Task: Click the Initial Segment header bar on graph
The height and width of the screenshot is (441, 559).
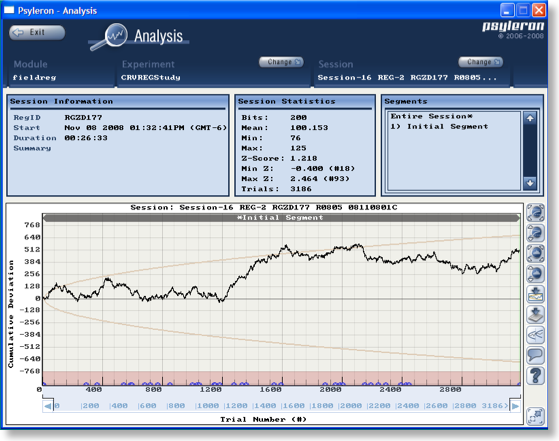Action: click(281, 217)
